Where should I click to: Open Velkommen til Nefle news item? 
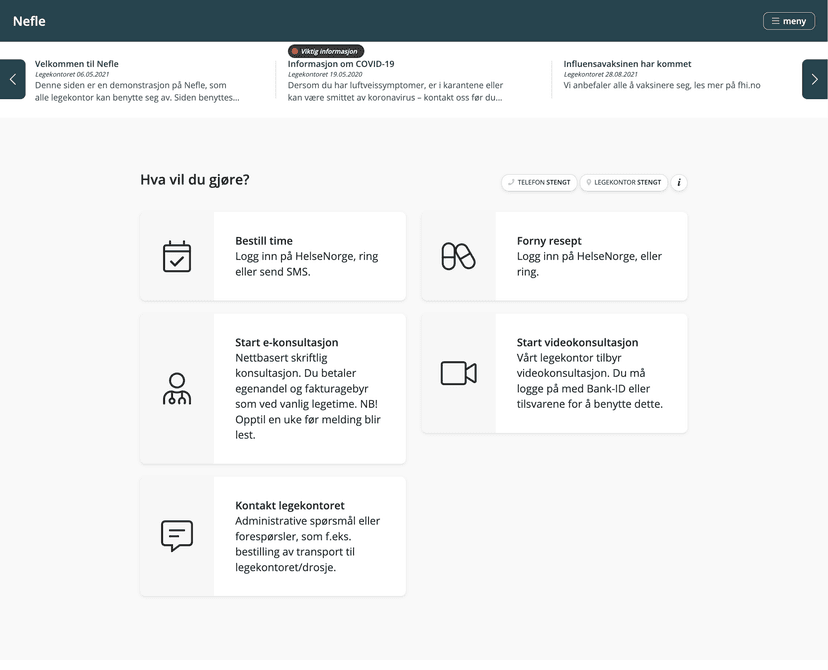click(x=77, y=64)
